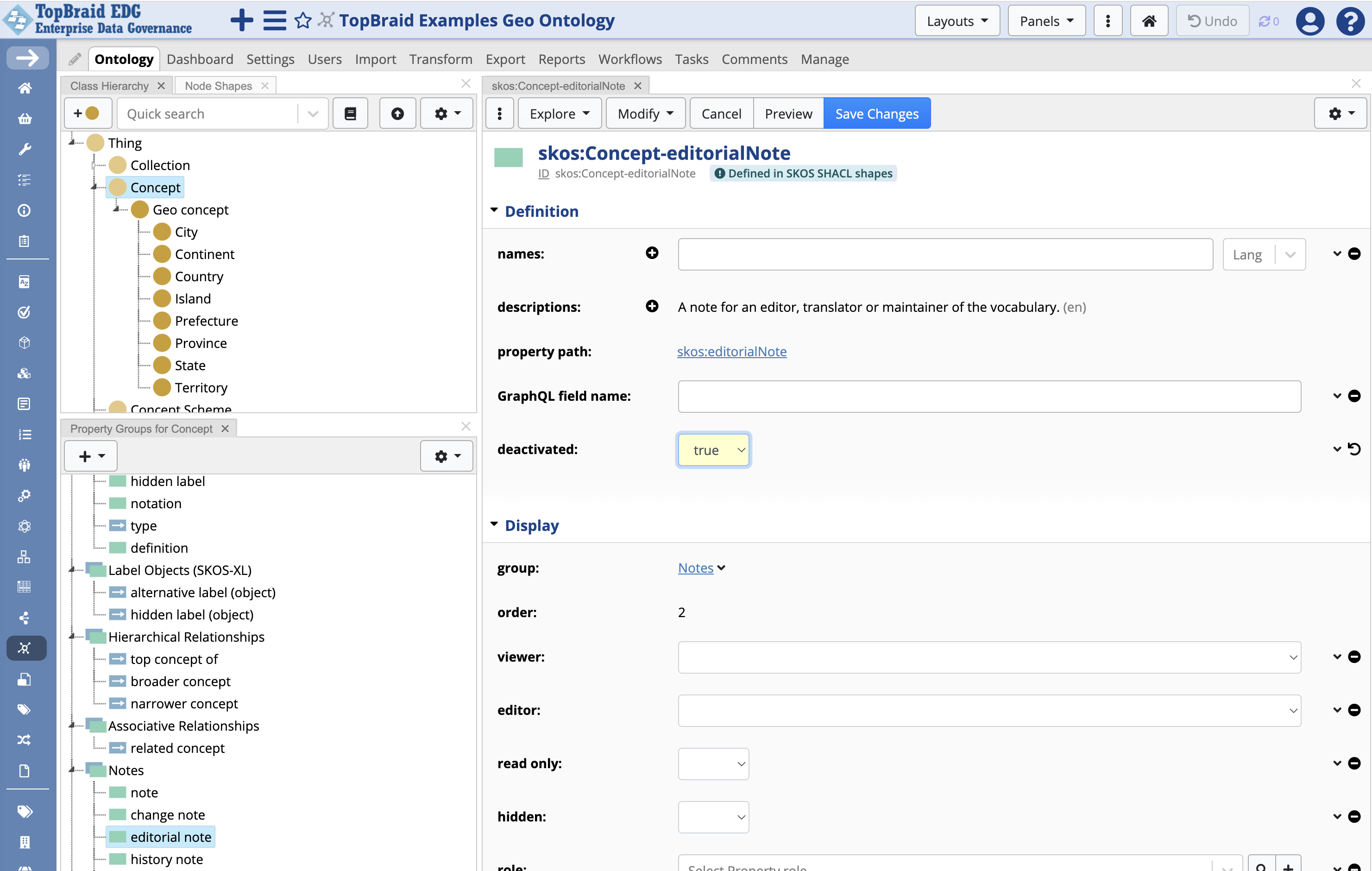This screenshot has height=871, width=1372.
Task: Revert the deactivated value with undo icon
Action: (x=1354, y=449)
